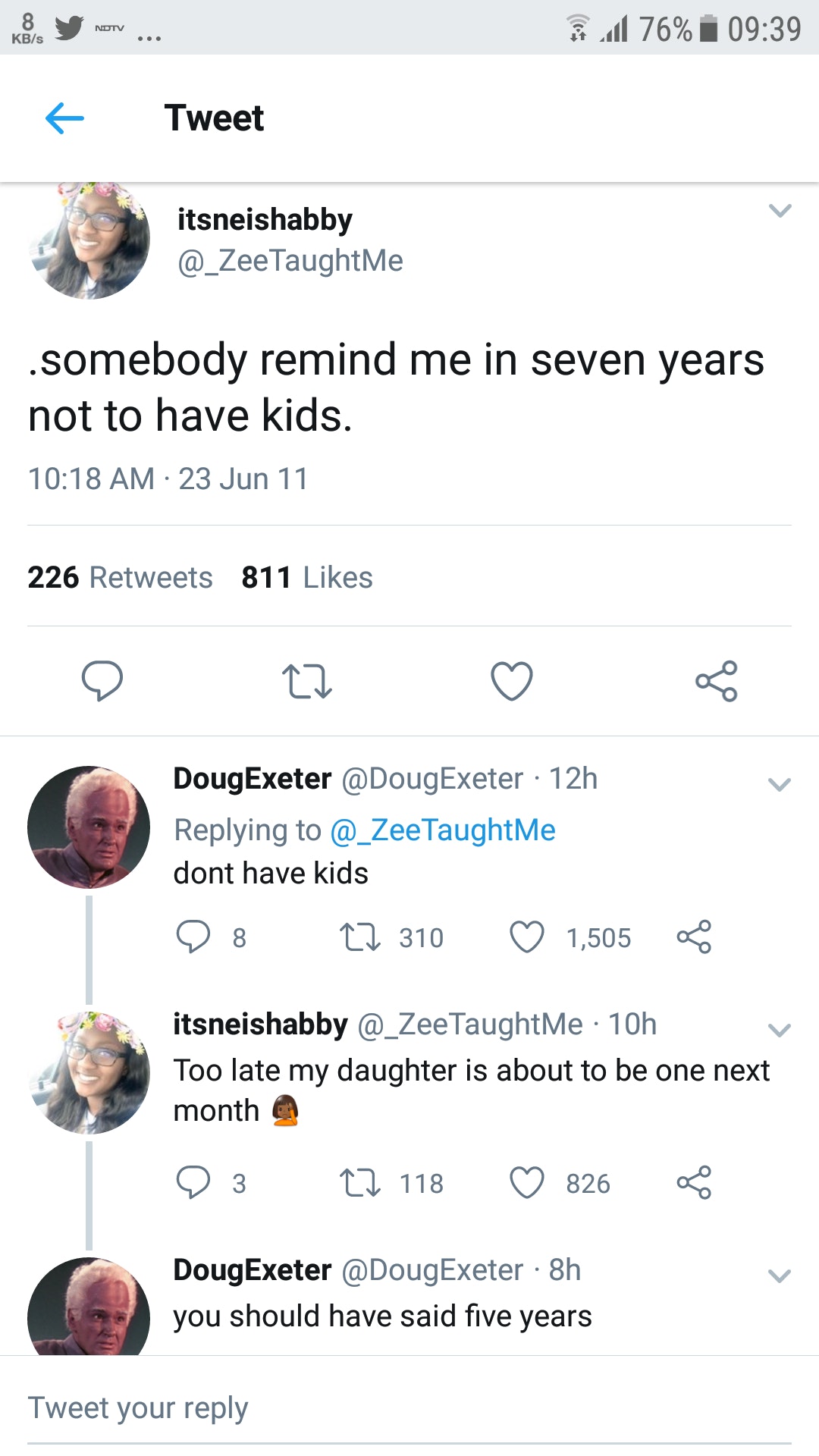The image size is (819, 1456).
Task: View the 226 Retweets list
Action: pos(121,578)
